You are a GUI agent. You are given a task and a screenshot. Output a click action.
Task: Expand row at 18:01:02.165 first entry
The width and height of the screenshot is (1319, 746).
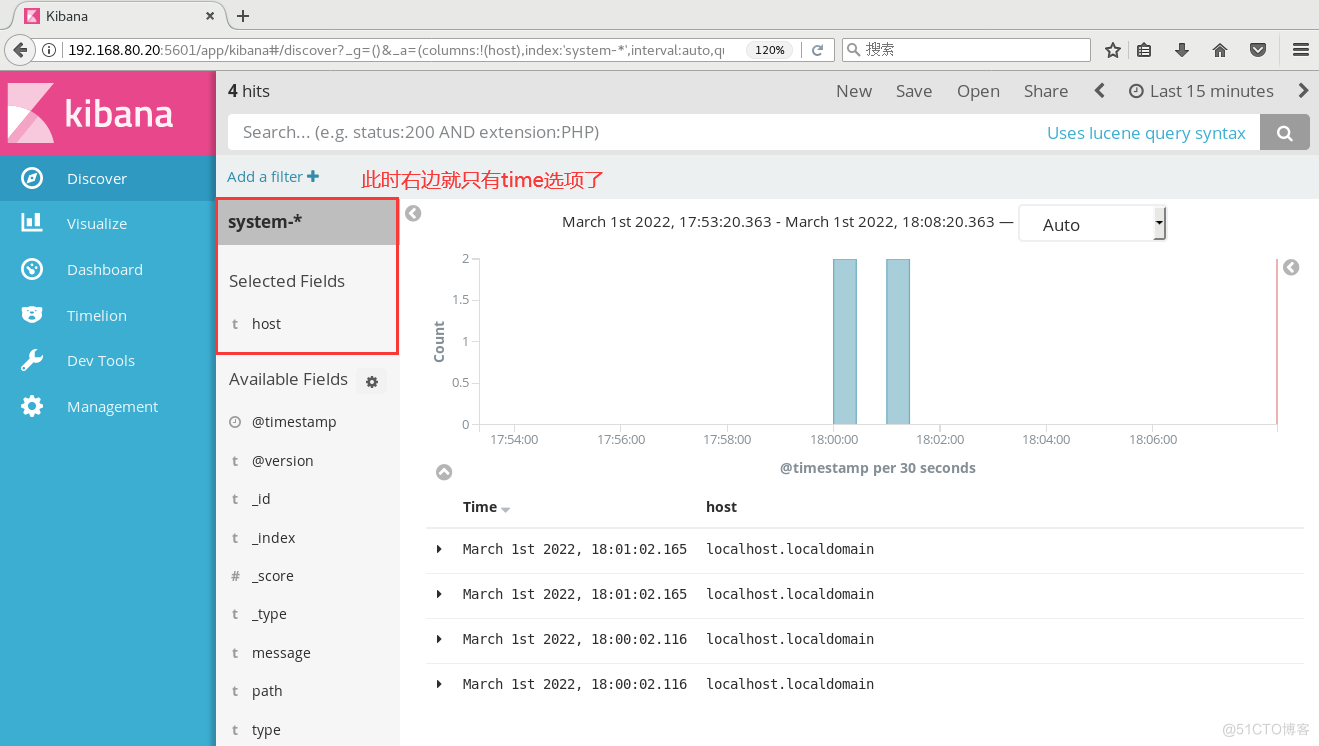click(439, 549)
